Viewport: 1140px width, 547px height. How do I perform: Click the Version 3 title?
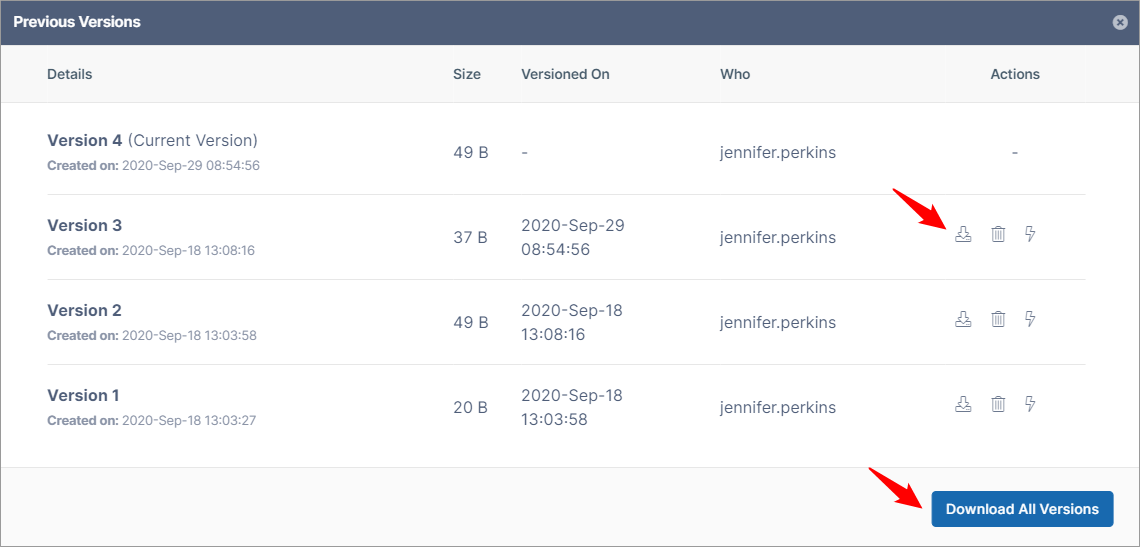click(85, 225)
